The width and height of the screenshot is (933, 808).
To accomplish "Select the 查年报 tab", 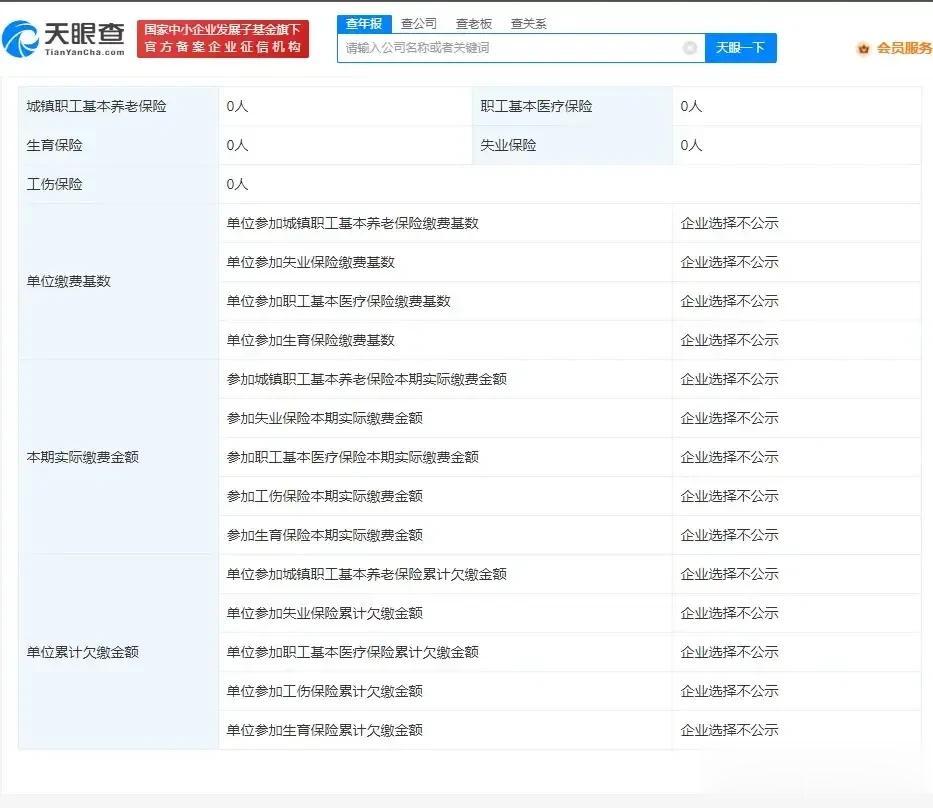I will (363, 23).
